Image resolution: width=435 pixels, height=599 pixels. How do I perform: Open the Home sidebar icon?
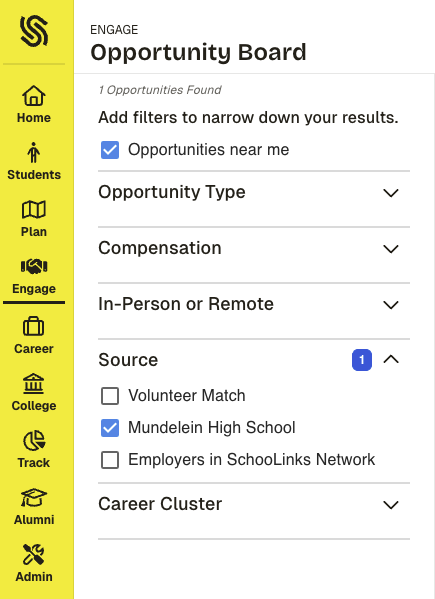pos(34,96)
